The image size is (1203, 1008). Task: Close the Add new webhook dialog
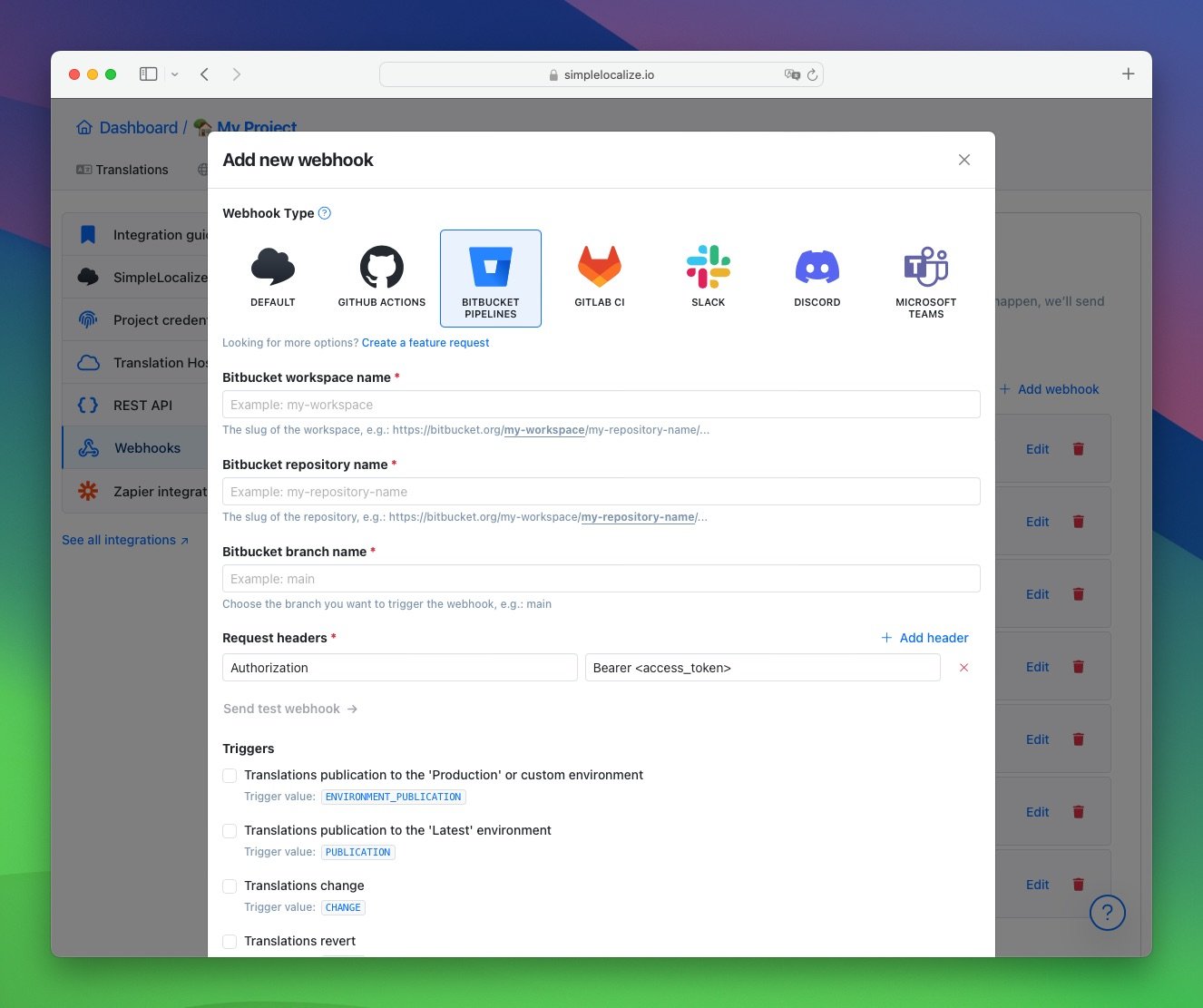[964, 160]
